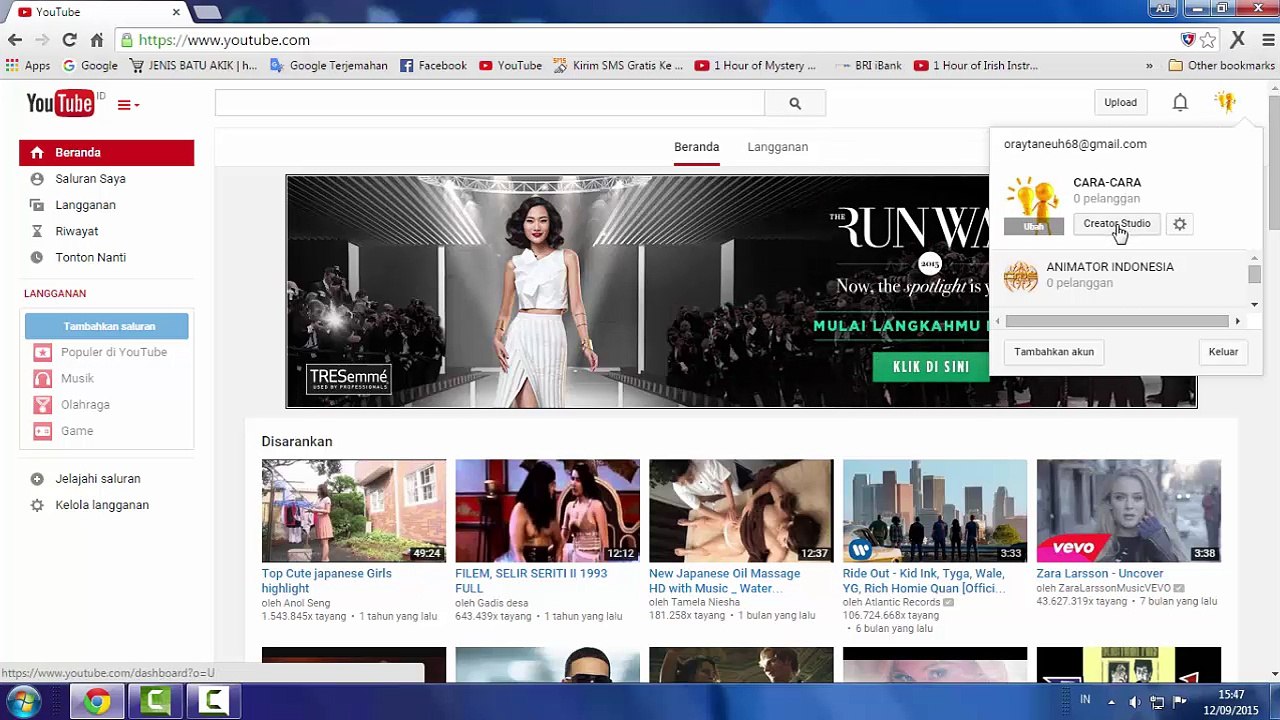Open the Other bookmarks folder

coord(1221,66)
